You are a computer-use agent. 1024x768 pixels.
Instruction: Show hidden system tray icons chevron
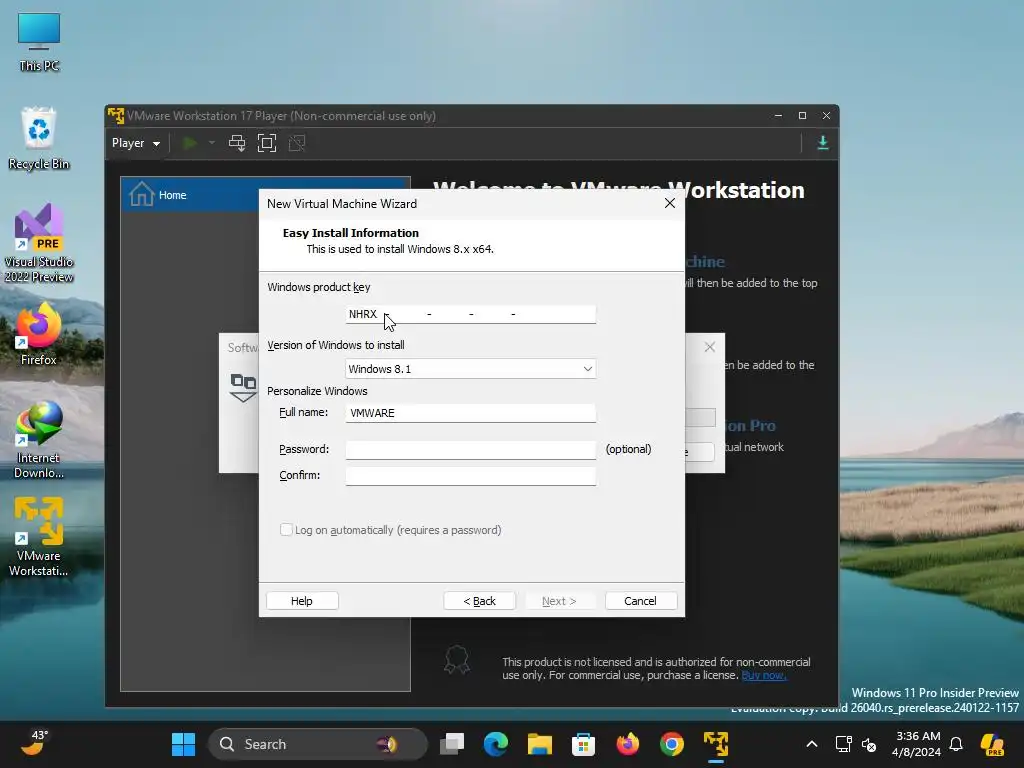(812, 744)
